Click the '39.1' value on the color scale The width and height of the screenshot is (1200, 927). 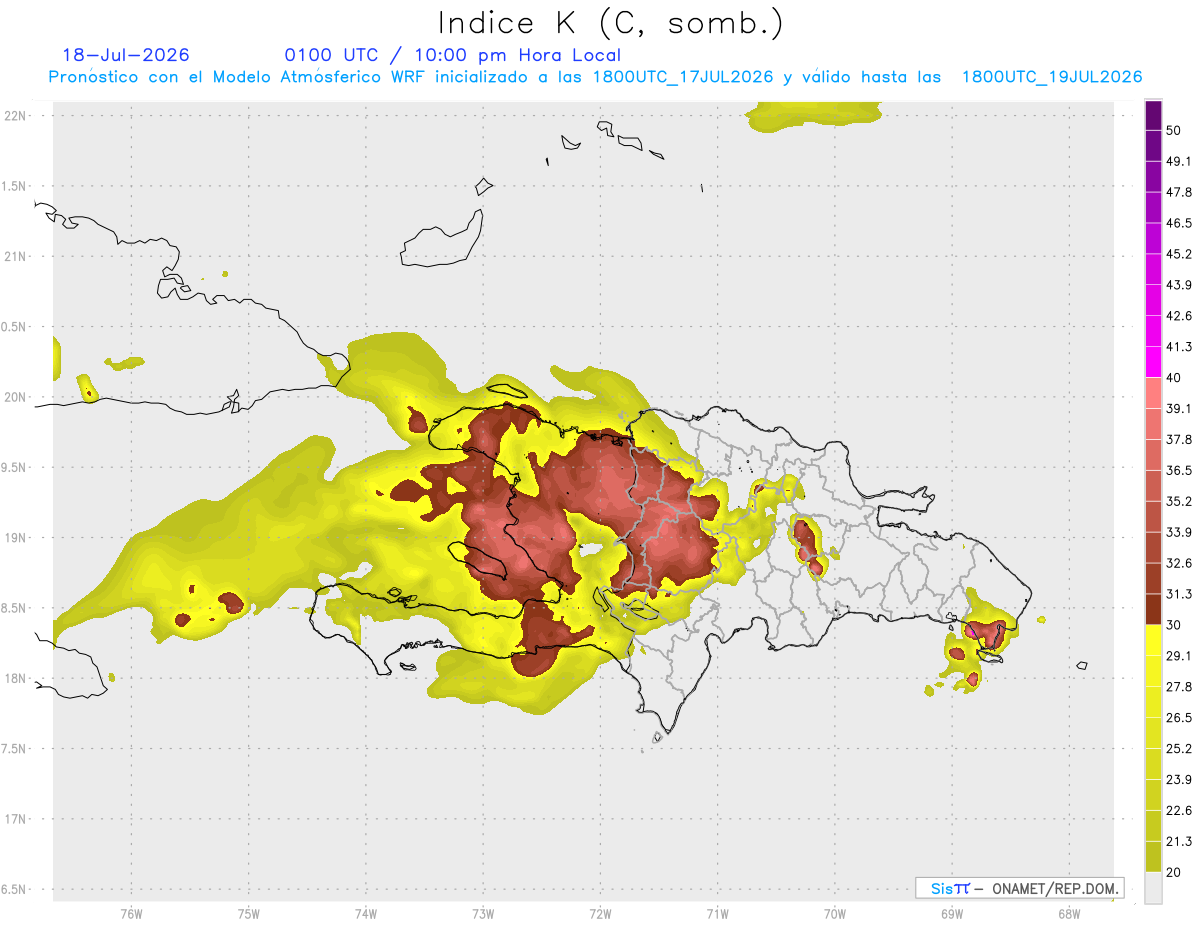1179,408
